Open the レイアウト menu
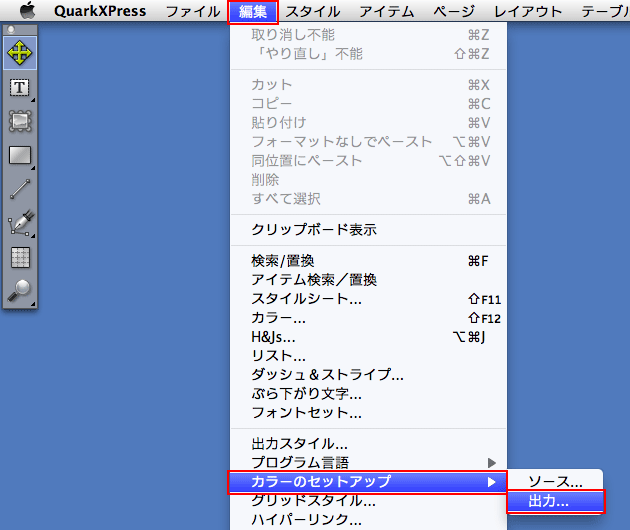 pyautogui.click(x=528, y=11)
